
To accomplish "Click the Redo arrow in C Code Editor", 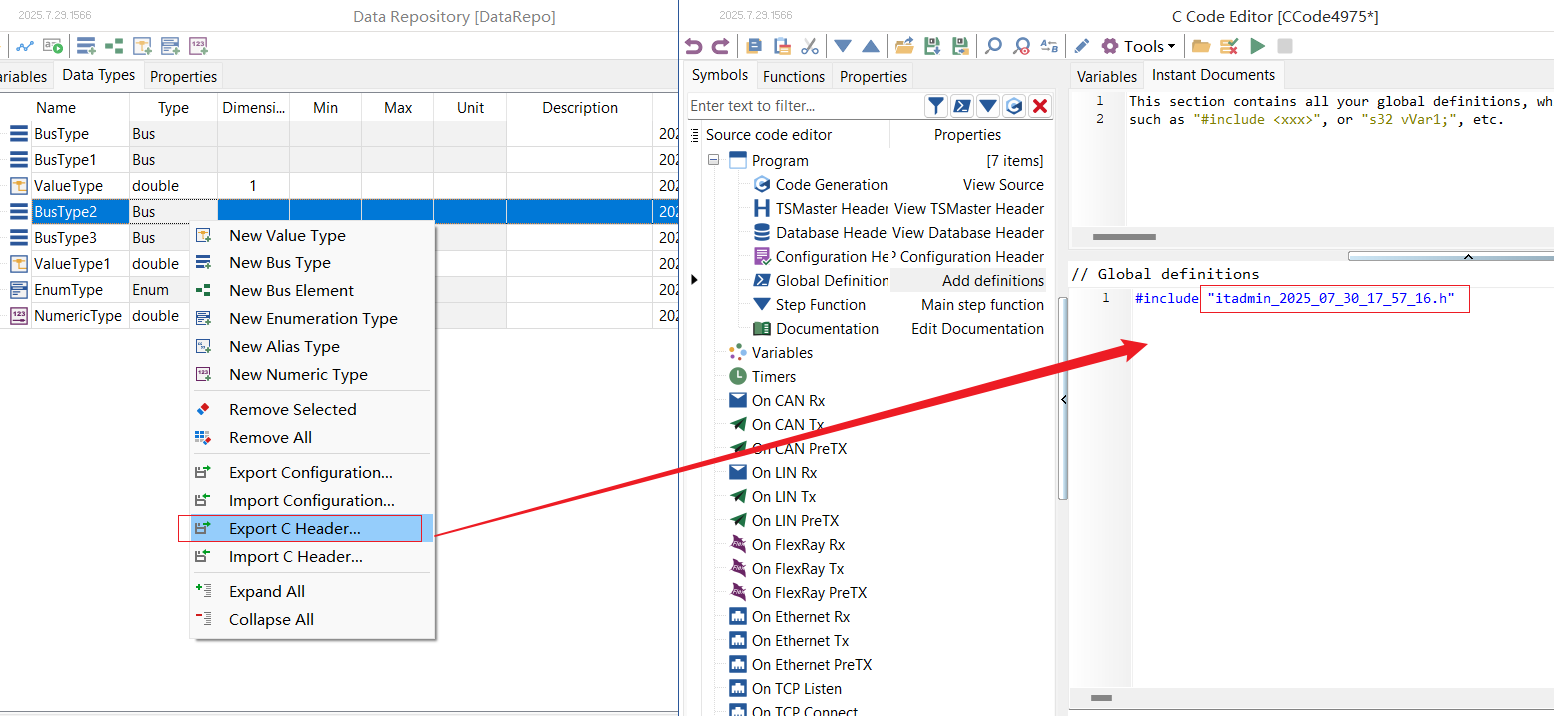I will coord(720,46).
